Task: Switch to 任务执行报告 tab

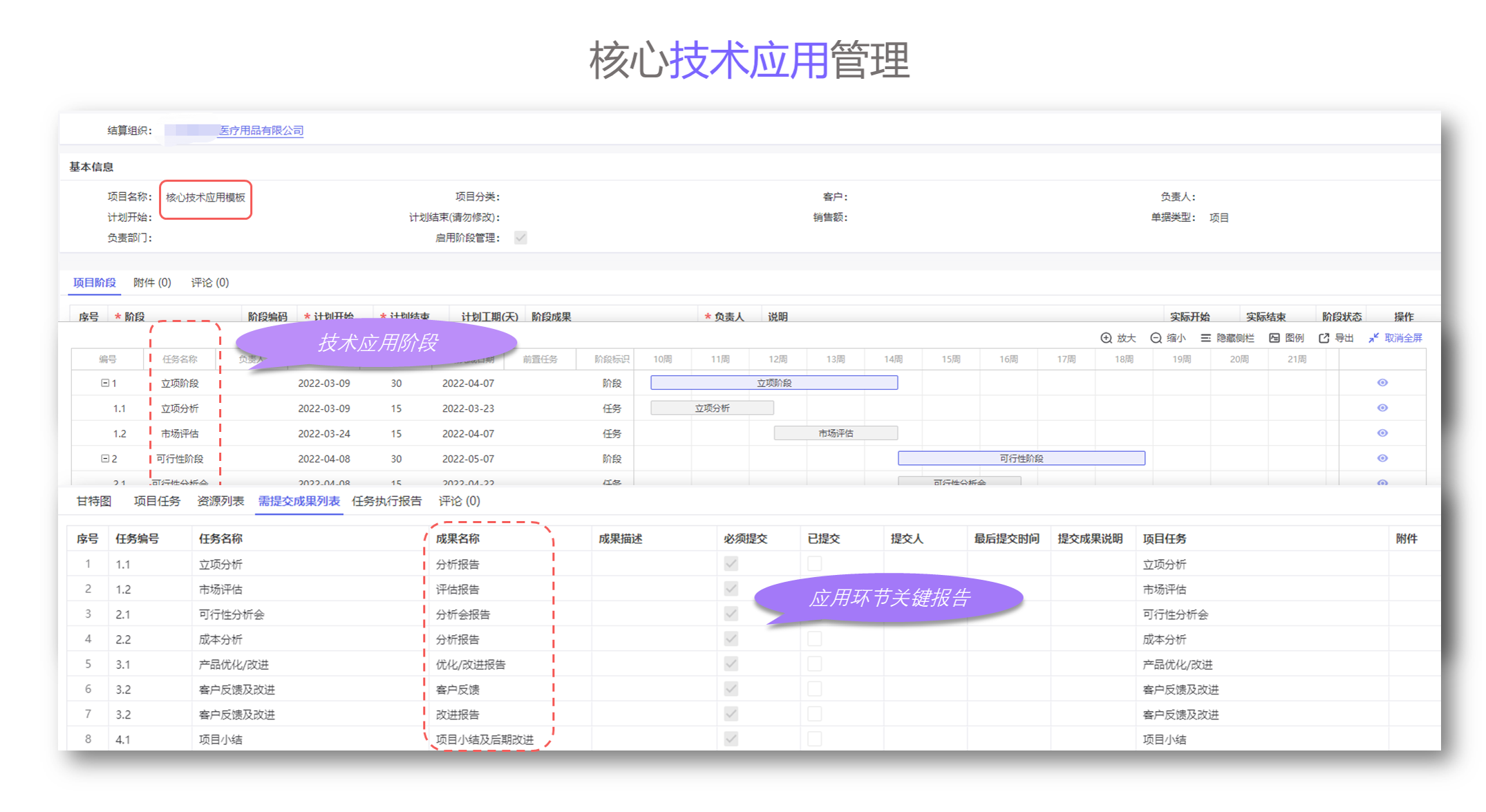Action: pyautogui.click(x=386, y=501)
